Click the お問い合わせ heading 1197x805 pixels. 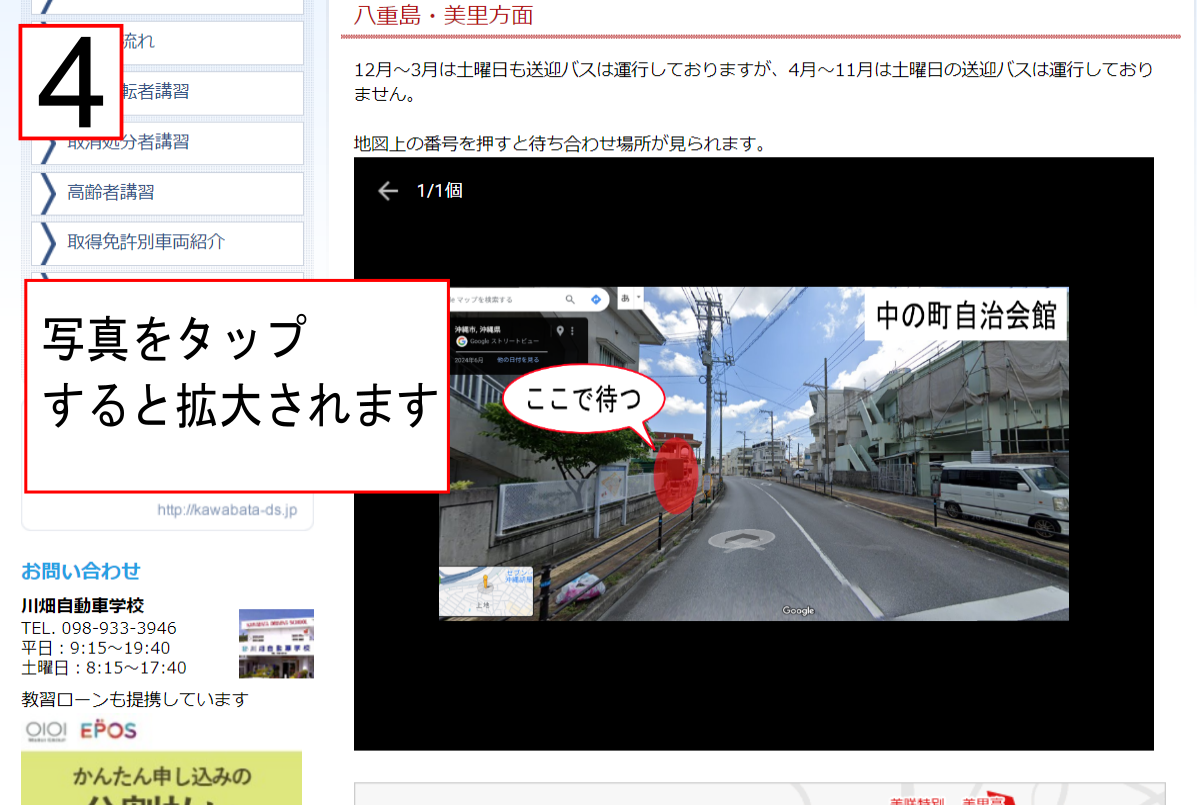point(81,571)
